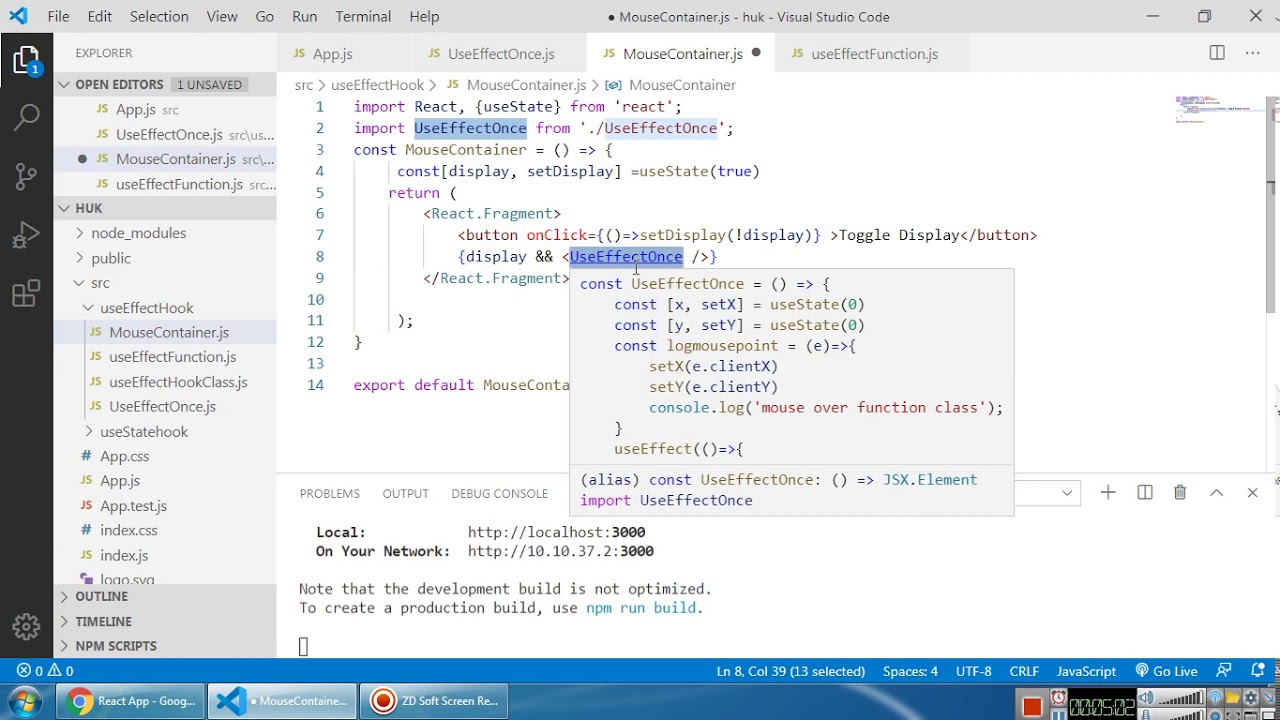
Task: Open ZD Soft Screen Recorder taskbar item
Action: pos(434,701)
